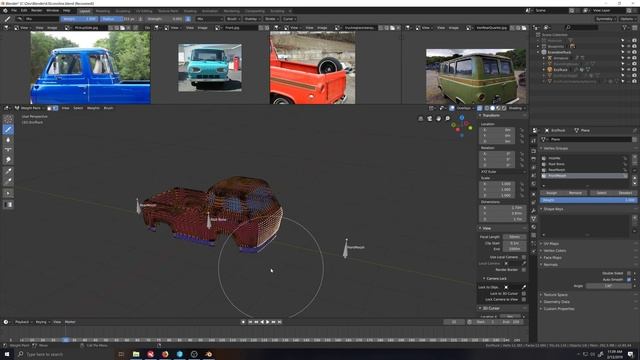Select the Sample Vertex Group tool
This screenshot has height=360, width=640.
tap(8, 181)
